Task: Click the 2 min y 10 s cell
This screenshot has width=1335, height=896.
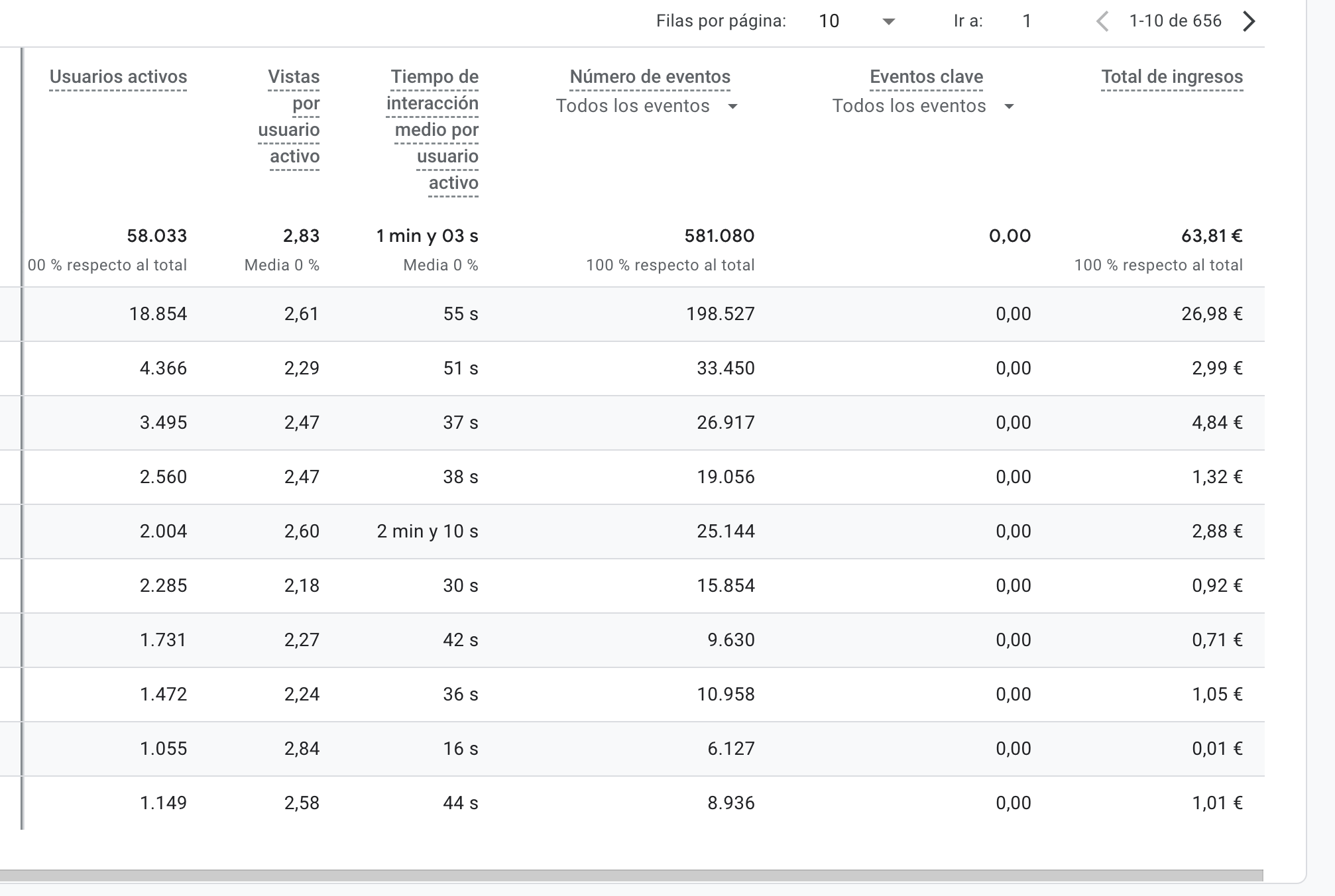Action: (x=427, y=531)
